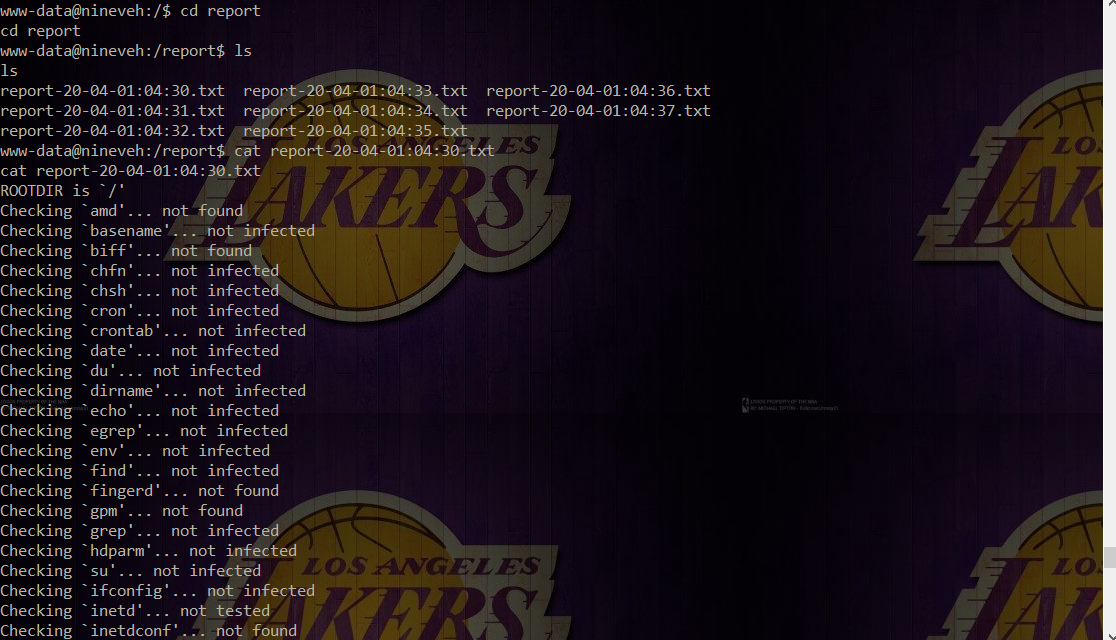Image resolution: width=1116 pixels, height=640 pixels.
Task: Click the "Checking `hdparm'" line
Action: pyautogui.click(x=149, y=550)
